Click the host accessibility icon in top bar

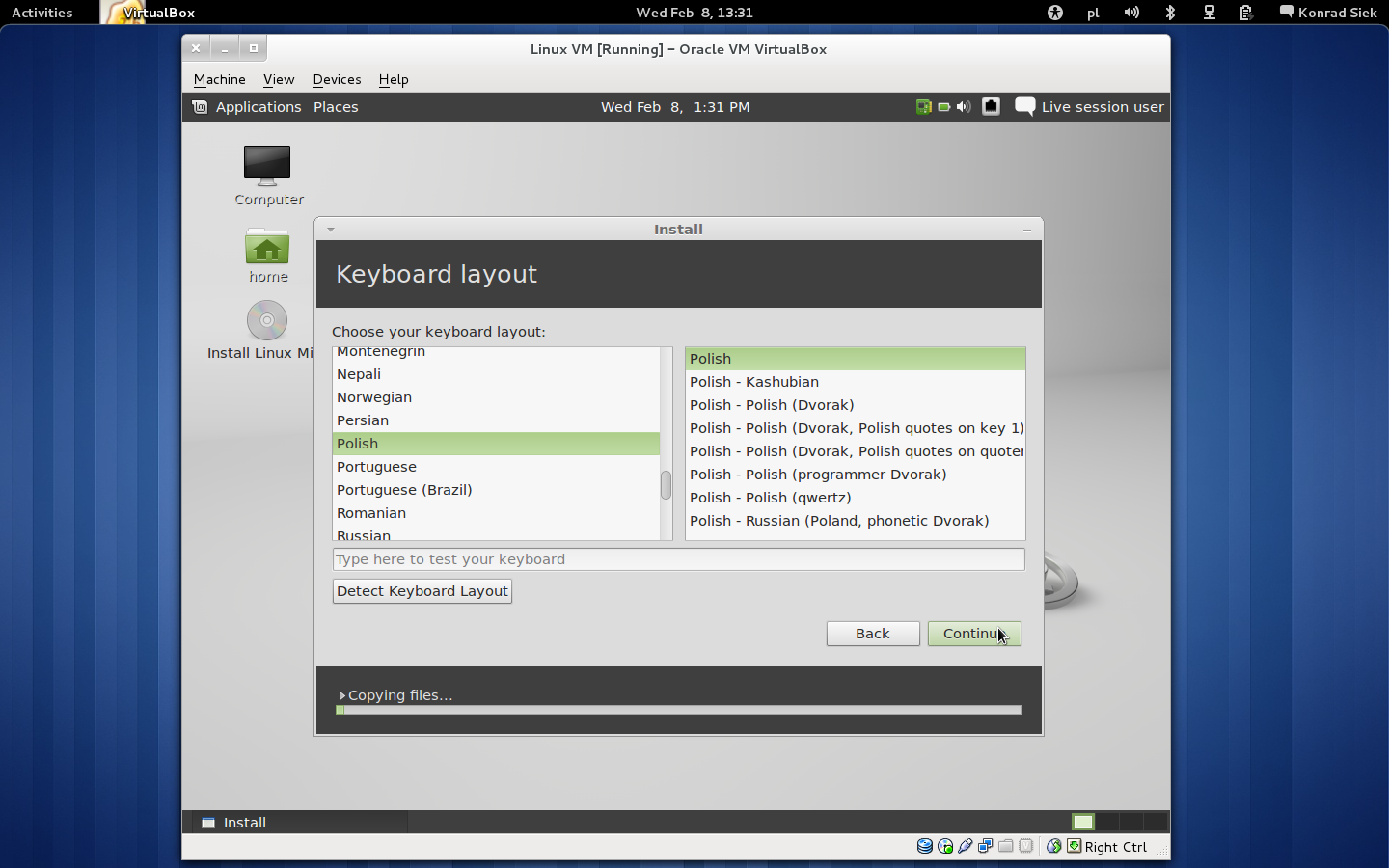(x=1055, y=13)
